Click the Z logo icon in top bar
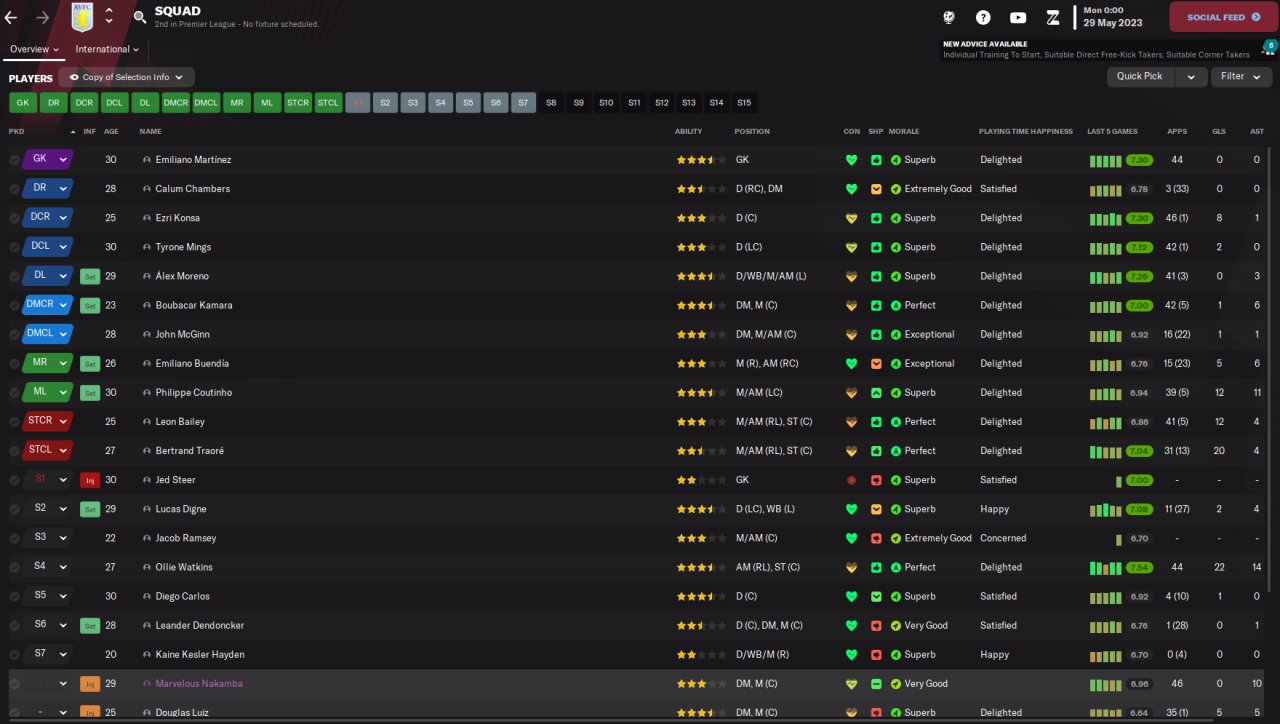Image resolution: width=1280 pixels, height=724 pixels. (1052, 17)
